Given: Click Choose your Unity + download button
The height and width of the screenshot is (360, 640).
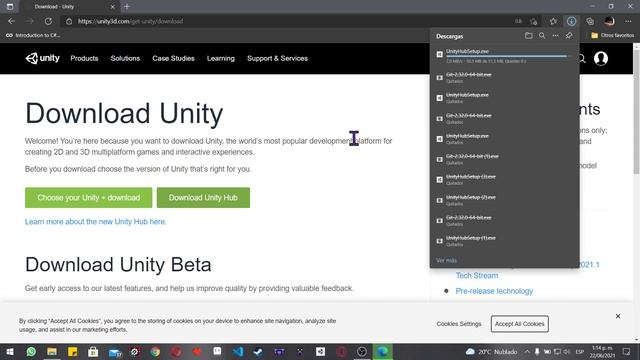Looking at the screenshot, I should tap(89, 198).
